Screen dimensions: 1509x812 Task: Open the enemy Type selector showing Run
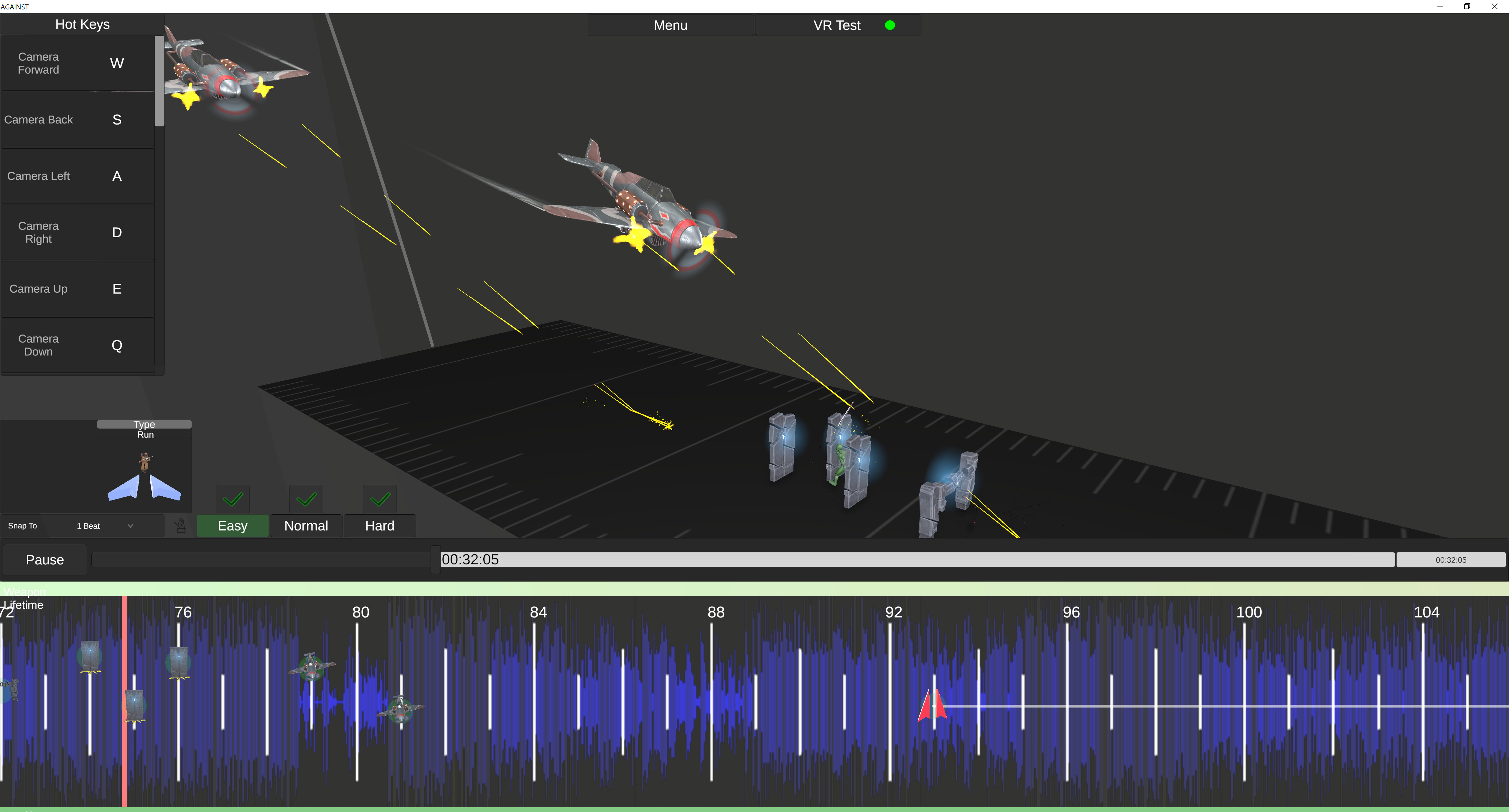144,434
